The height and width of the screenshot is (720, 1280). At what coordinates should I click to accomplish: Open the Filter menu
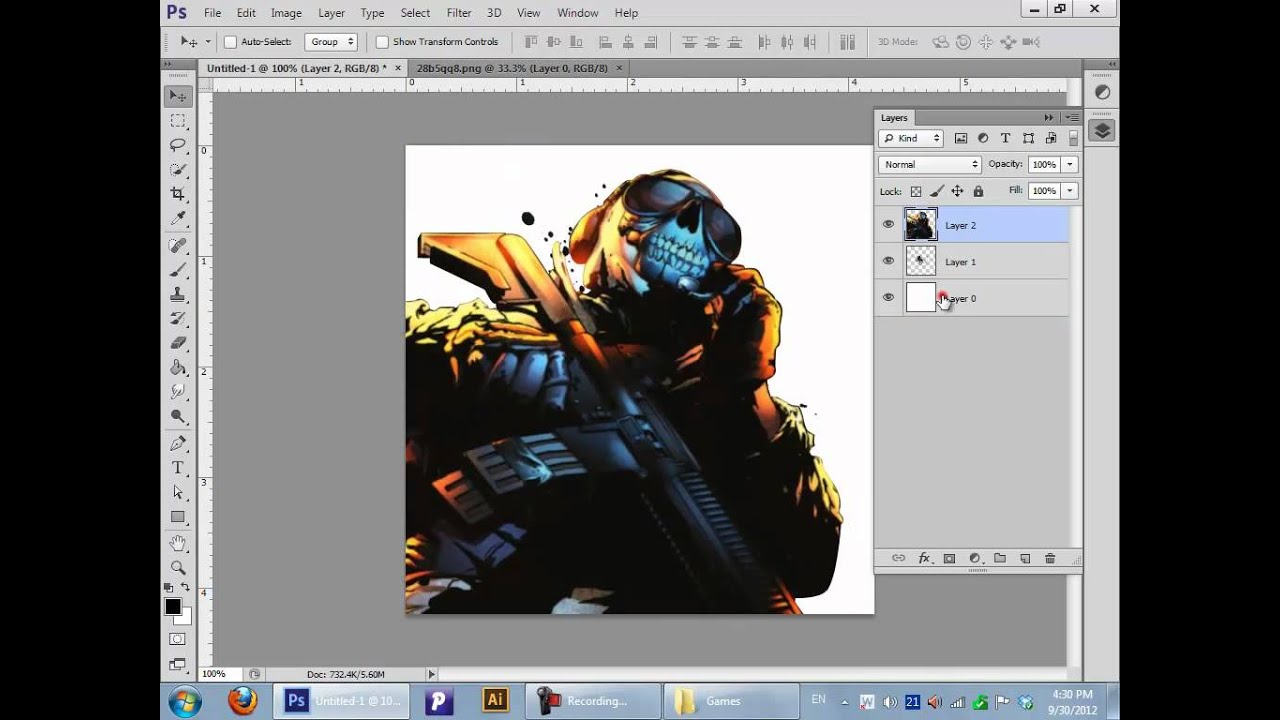point(459,13)
